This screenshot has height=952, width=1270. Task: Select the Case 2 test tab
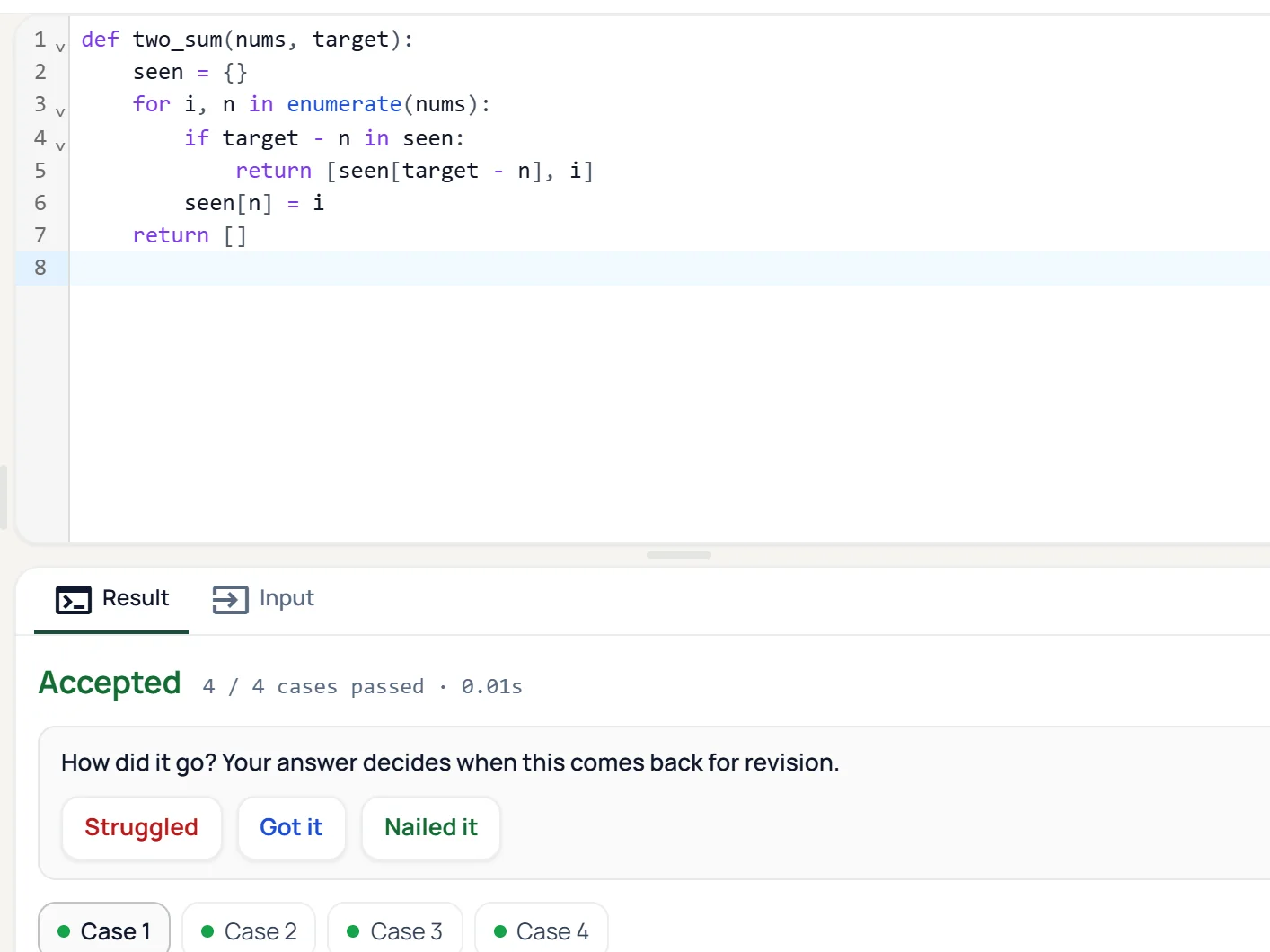tap(249, 930)
